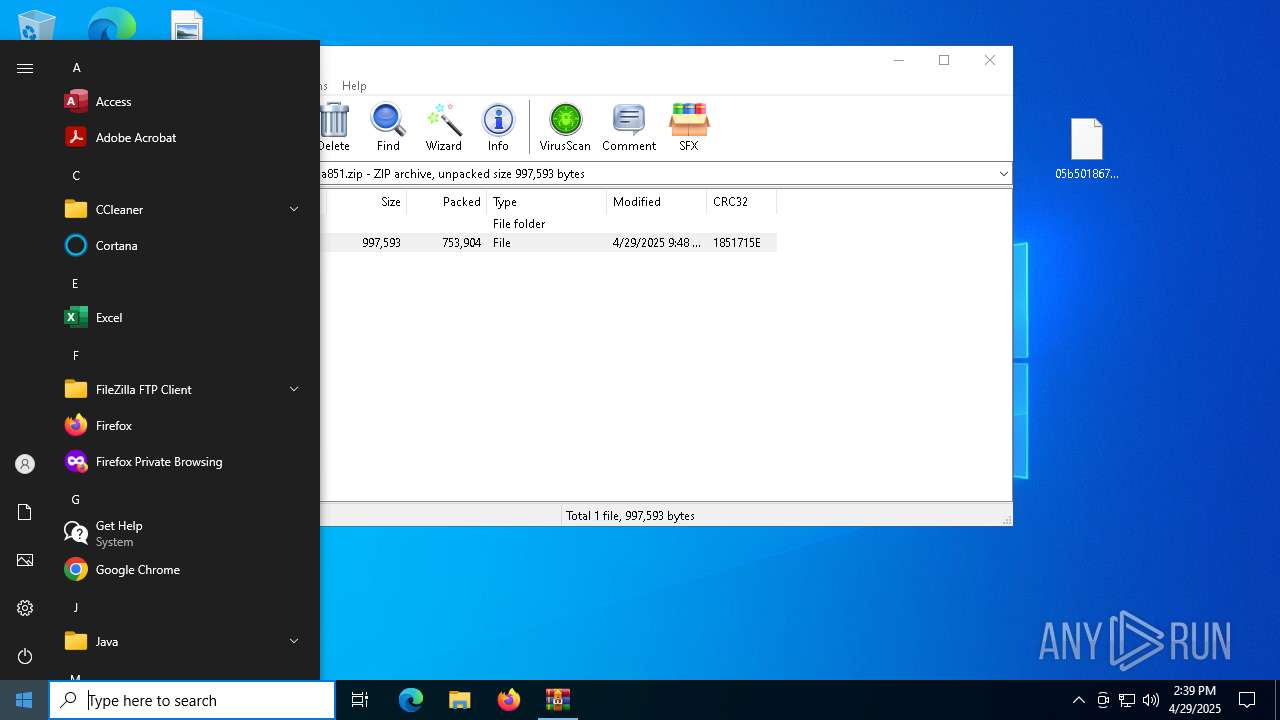
Task: Sort by Packed column header
Action: click(x=447, y=202)
